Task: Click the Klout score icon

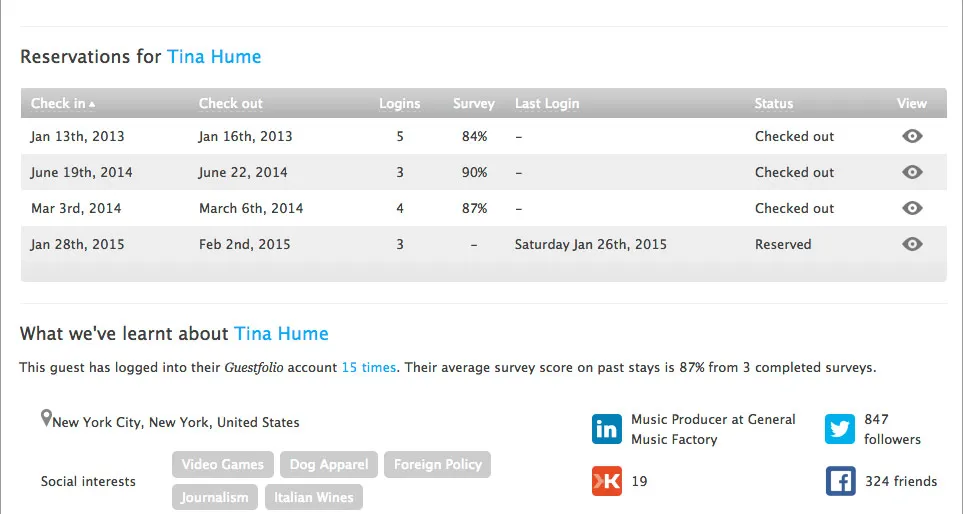Action: coord(606,481)
